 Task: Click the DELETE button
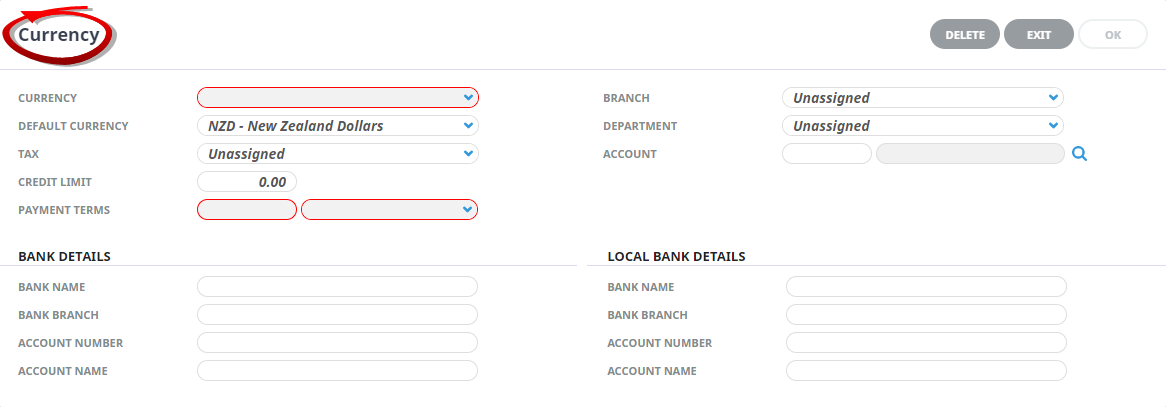click(x=964, y=34)
